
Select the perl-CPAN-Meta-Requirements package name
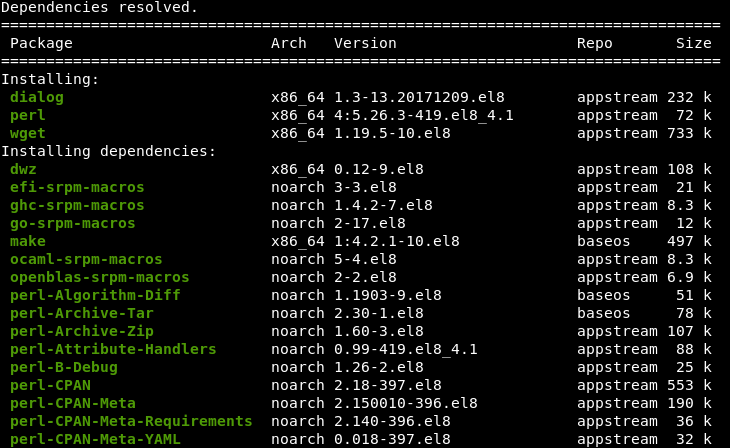click(x=131, y=421)
